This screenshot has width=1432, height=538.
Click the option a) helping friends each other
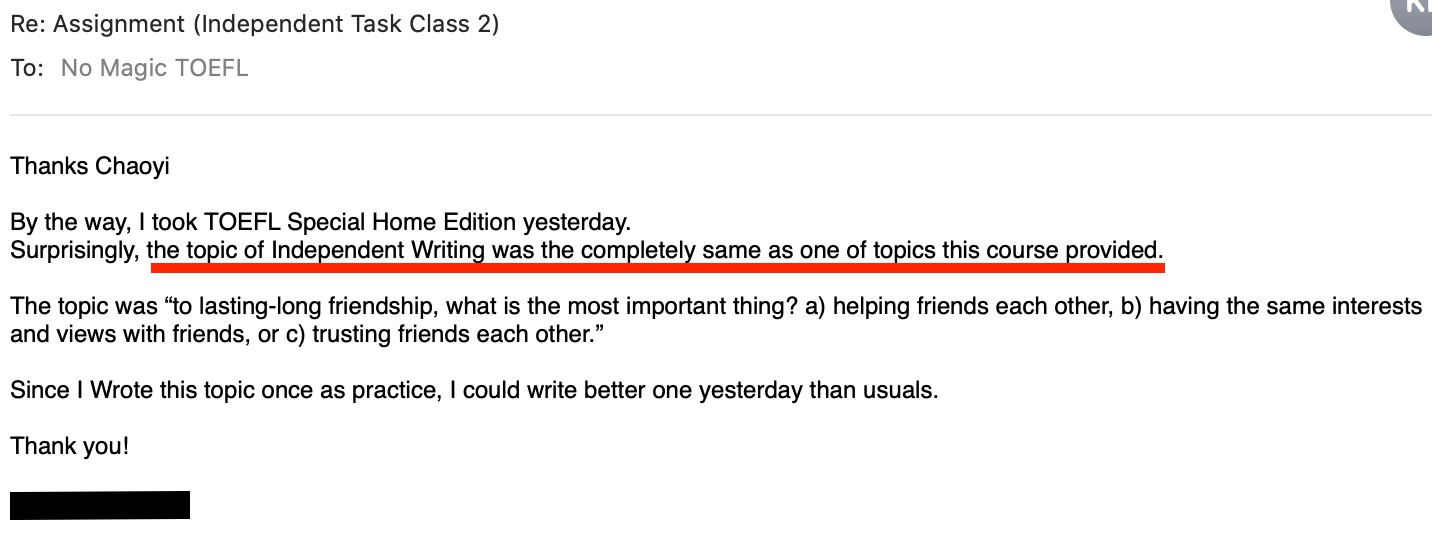(x=955, y=306)
